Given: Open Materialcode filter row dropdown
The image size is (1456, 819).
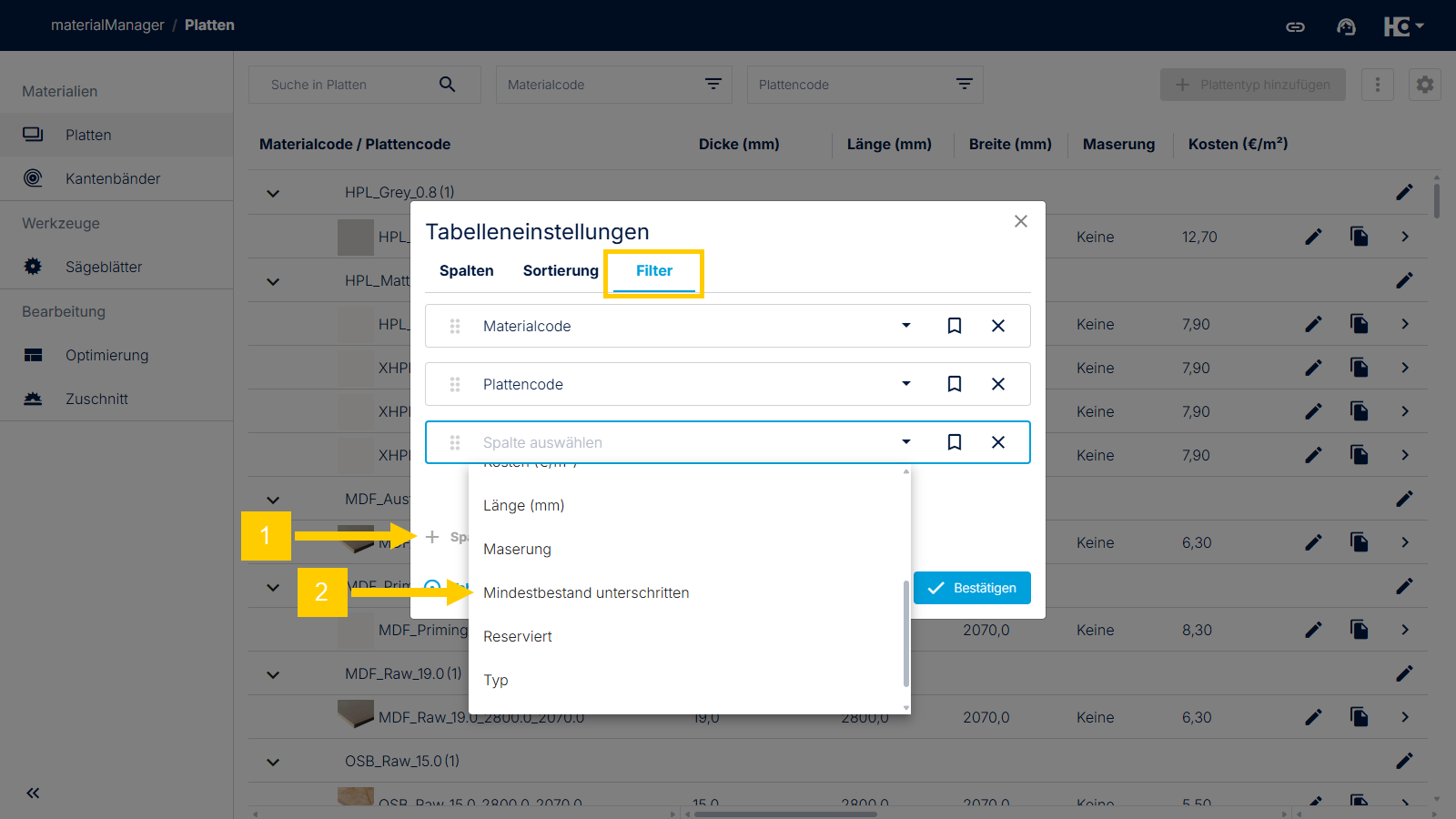Looking at the screenshot, I should [x=906, y=326].
